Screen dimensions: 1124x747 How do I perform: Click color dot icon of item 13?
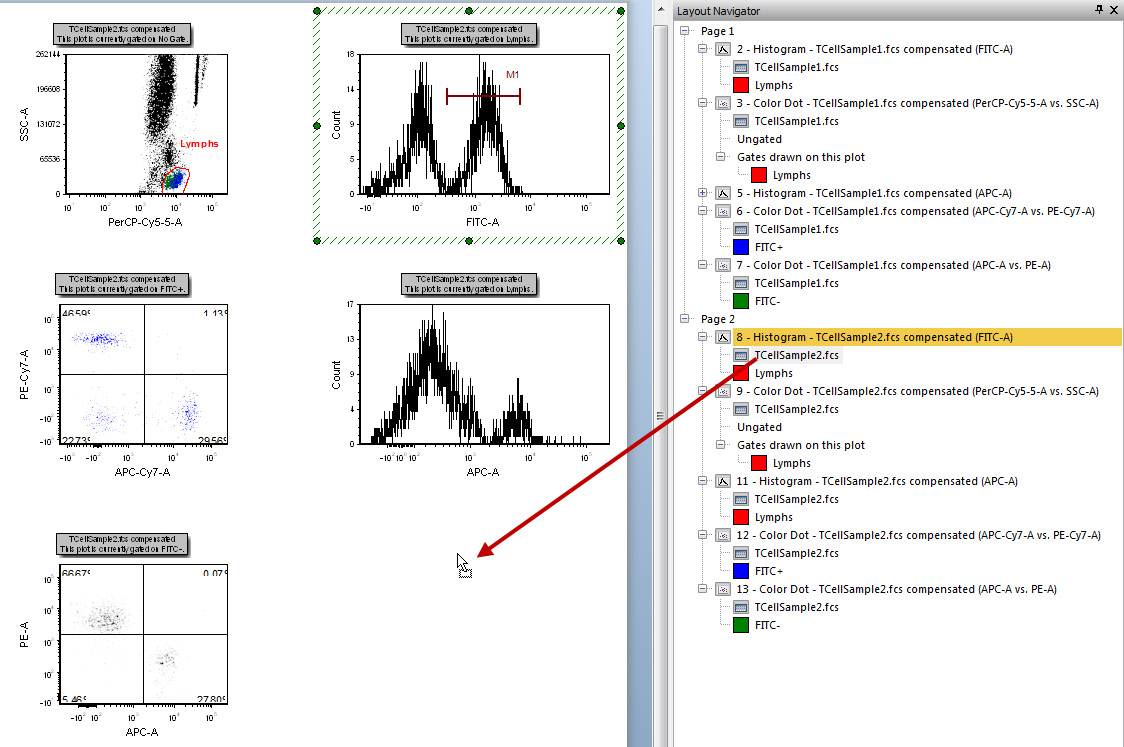point(723,589)
